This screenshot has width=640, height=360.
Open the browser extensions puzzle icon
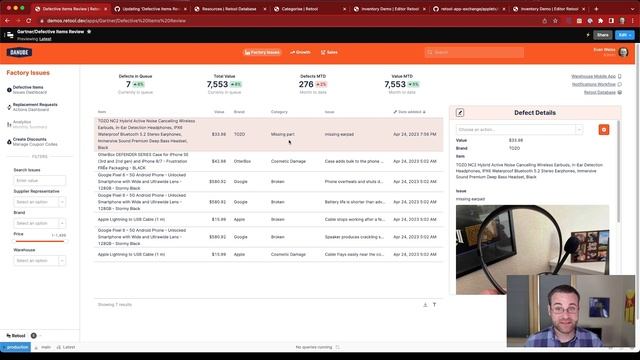click(x=600, y=21)
